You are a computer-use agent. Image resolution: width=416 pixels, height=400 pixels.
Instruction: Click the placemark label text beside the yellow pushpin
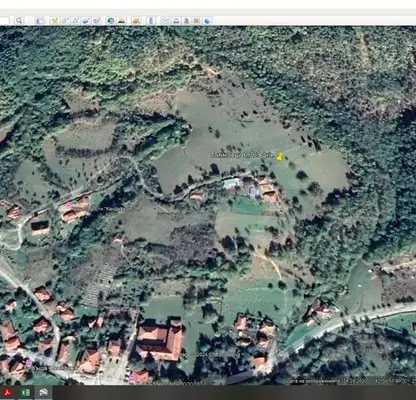(x=243, y=155)
